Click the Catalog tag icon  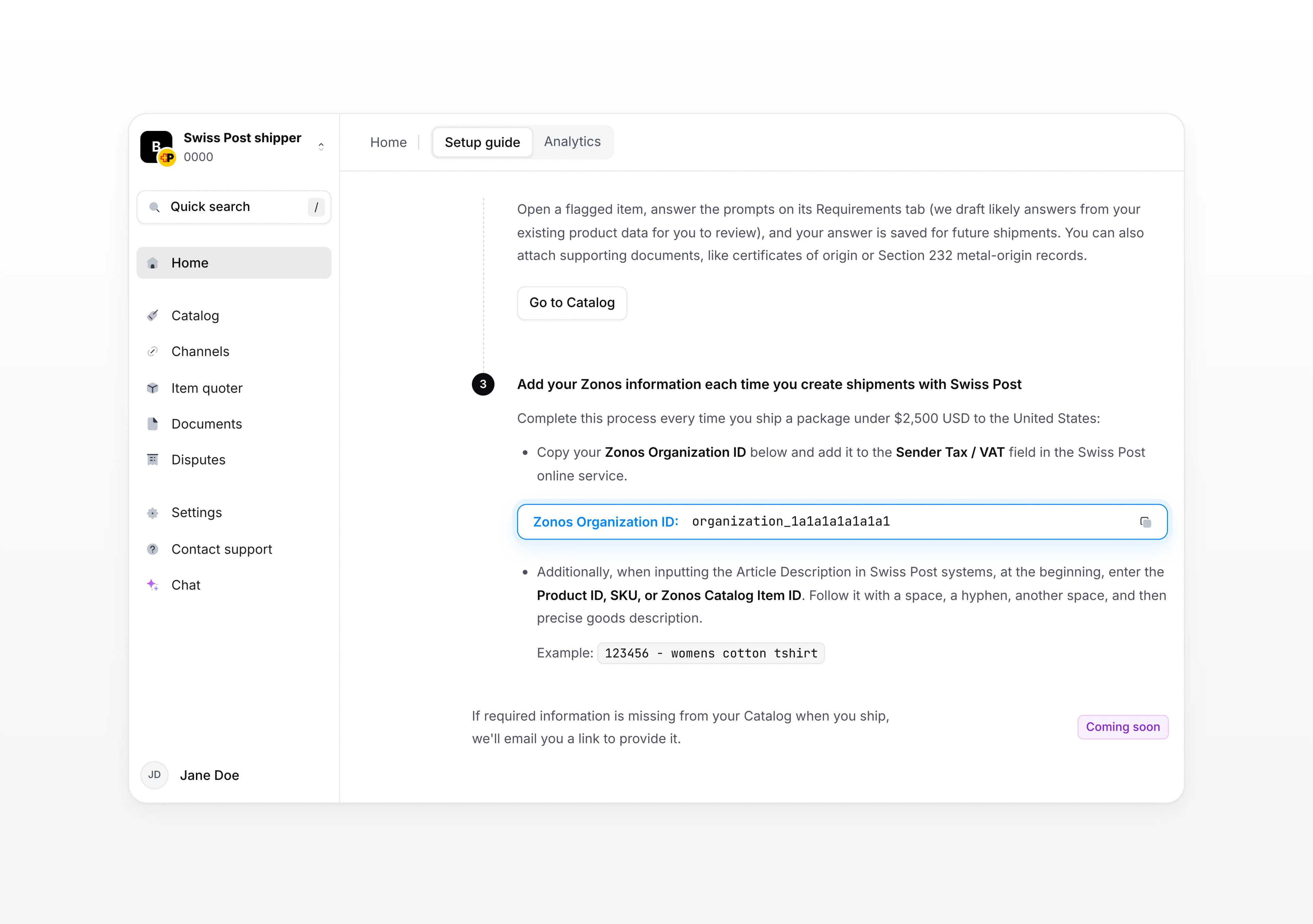click(153, 316)
